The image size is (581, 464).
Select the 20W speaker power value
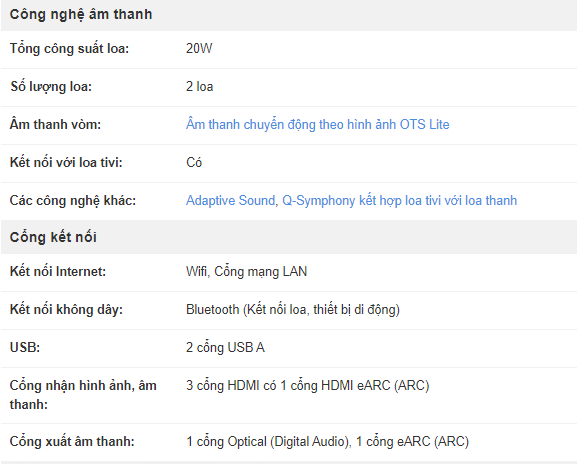tap(199, 49)
